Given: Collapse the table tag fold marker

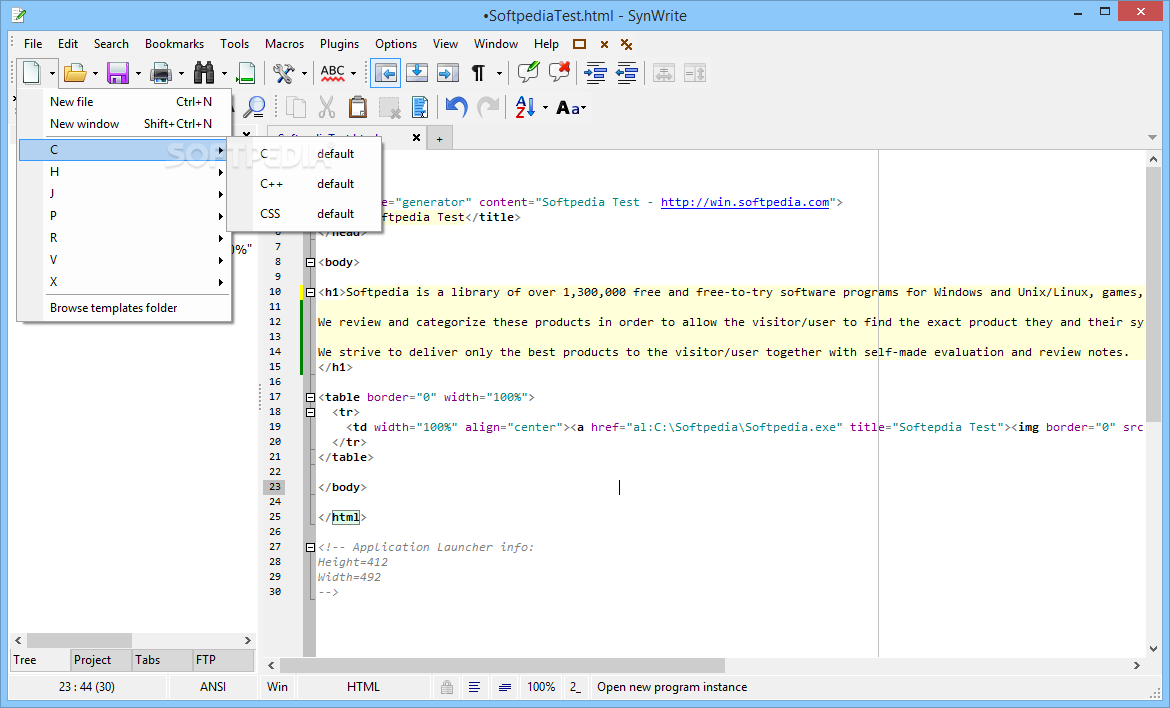Looking at the screenshot, I should point(310,398).
